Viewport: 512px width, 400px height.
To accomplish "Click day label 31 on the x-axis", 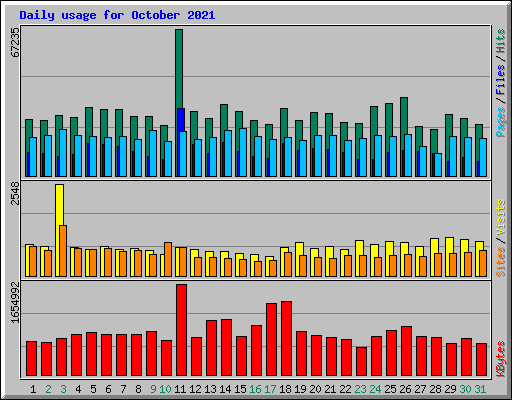I will tap(480, 389).
